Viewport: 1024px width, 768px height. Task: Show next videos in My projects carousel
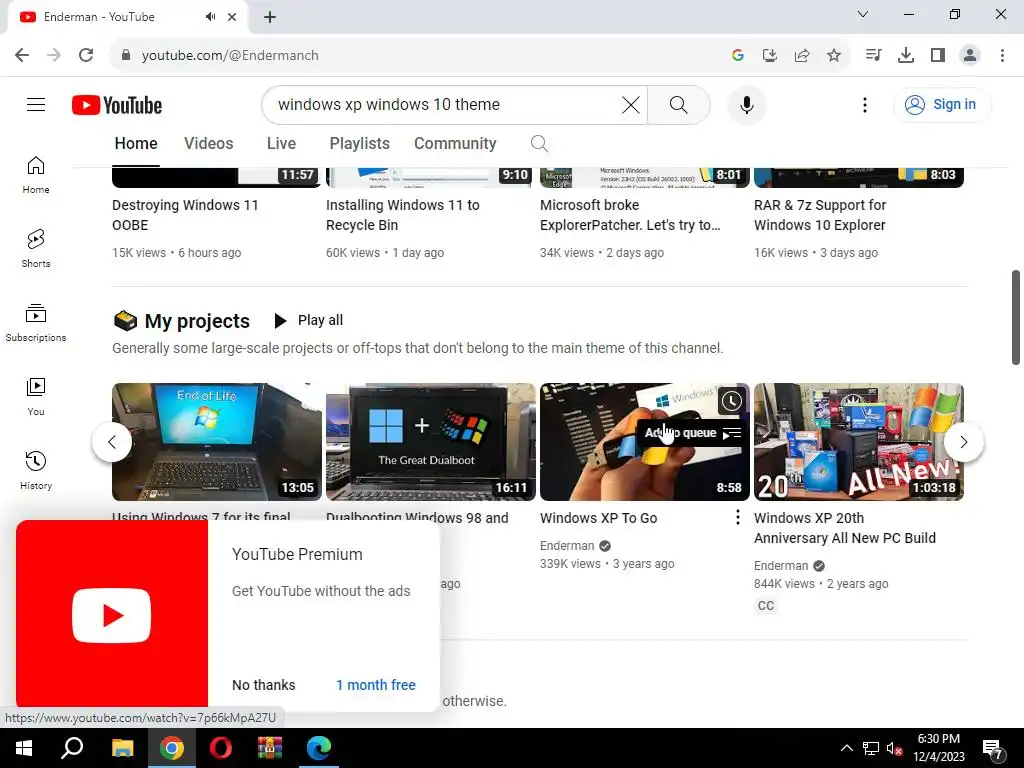(964, 442)
